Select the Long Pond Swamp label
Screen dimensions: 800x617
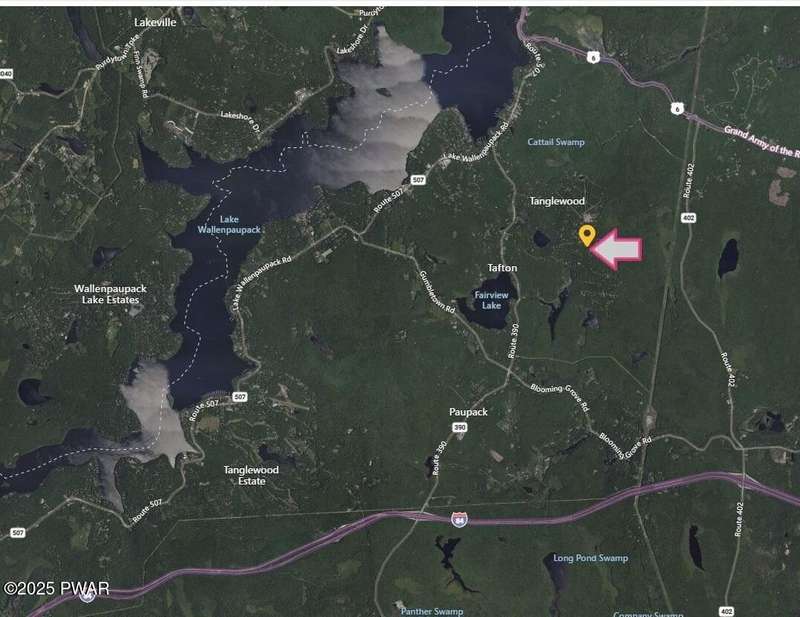(590, 558)
